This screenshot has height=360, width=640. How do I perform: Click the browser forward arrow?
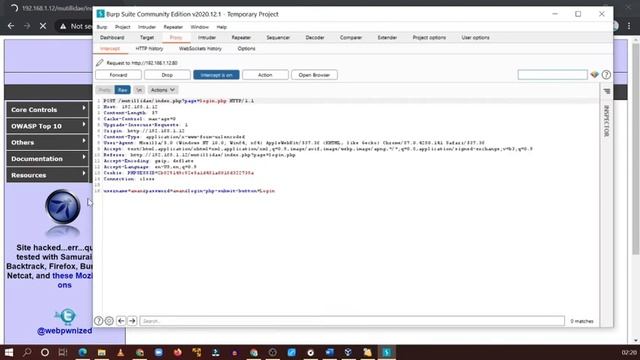coord(27,26)
